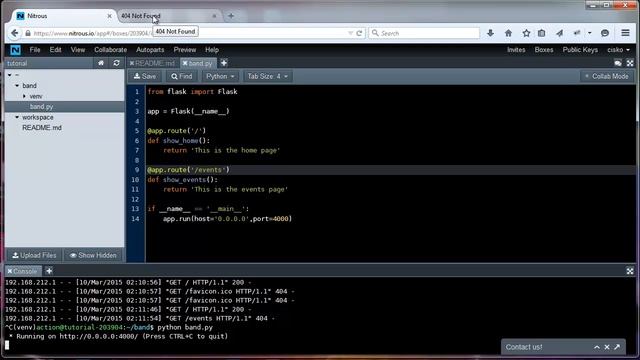640x360 pixels.
Task: Open the browser chat bubble icon
Action: (605, 33)
